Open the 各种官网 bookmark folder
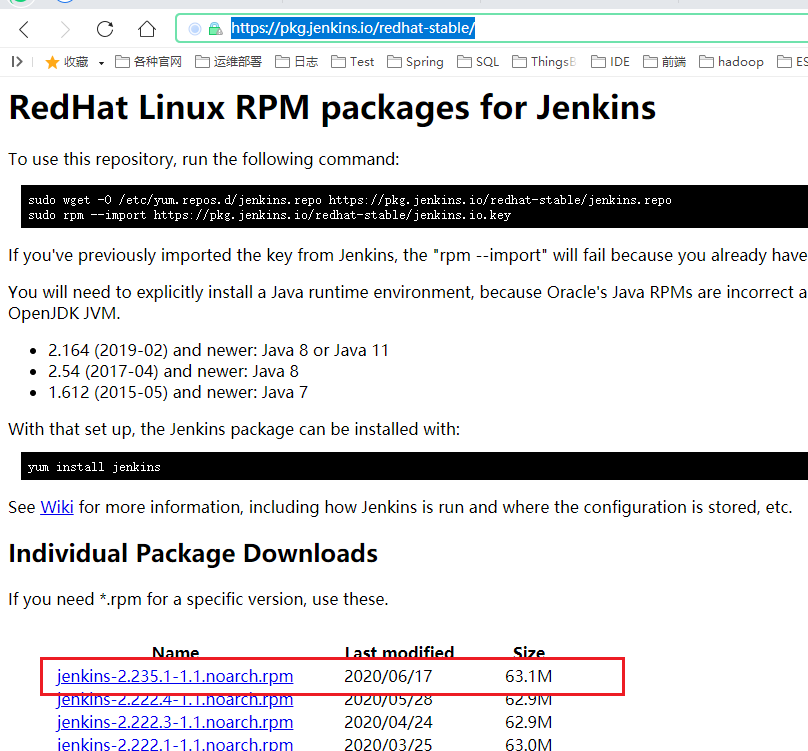 148,62
